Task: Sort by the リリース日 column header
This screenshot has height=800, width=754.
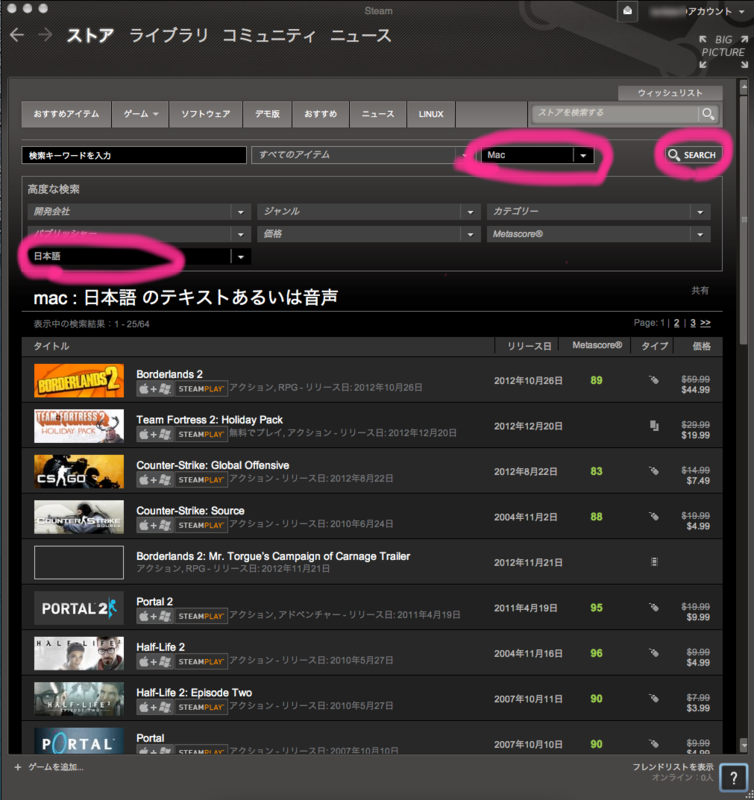Action: click(x=529, y=346)
